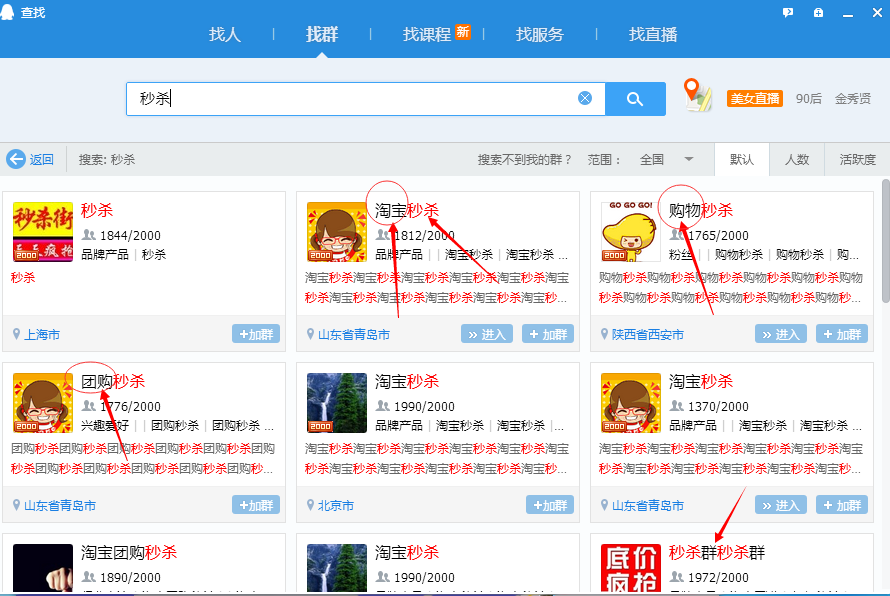The image size is (890, 596).
Task: Open the feedback speech-bubble icon in title bar
Action: (x=788, y=12)
